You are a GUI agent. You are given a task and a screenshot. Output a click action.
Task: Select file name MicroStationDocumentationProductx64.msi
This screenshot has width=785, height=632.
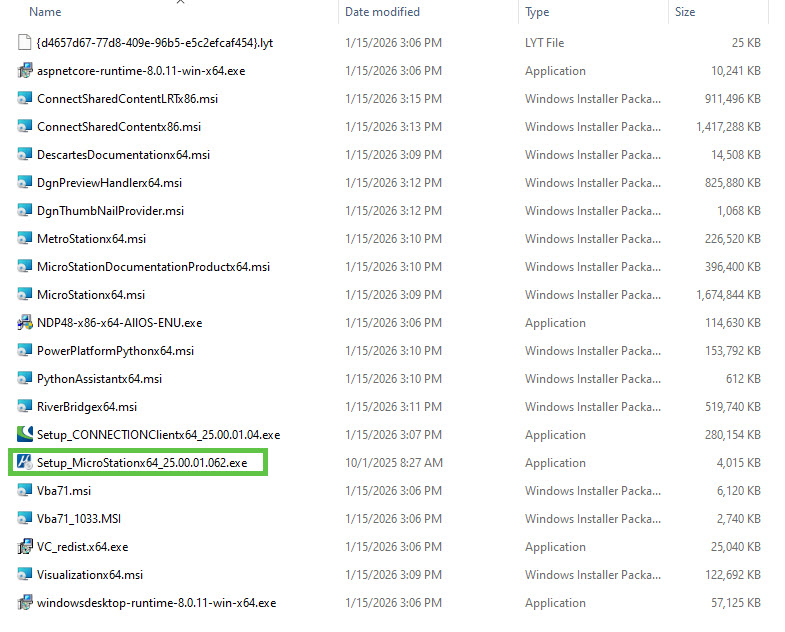pos(154,267)
